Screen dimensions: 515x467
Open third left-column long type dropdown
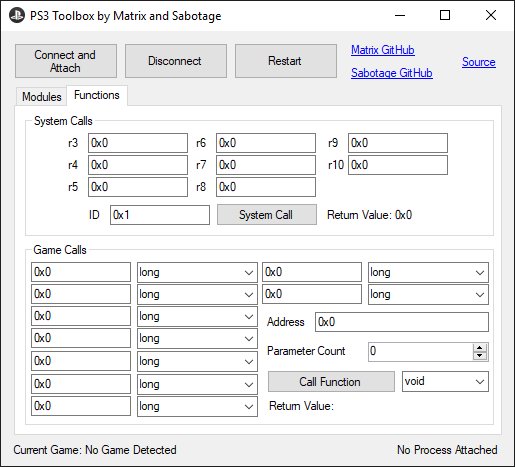coord(197,317)
